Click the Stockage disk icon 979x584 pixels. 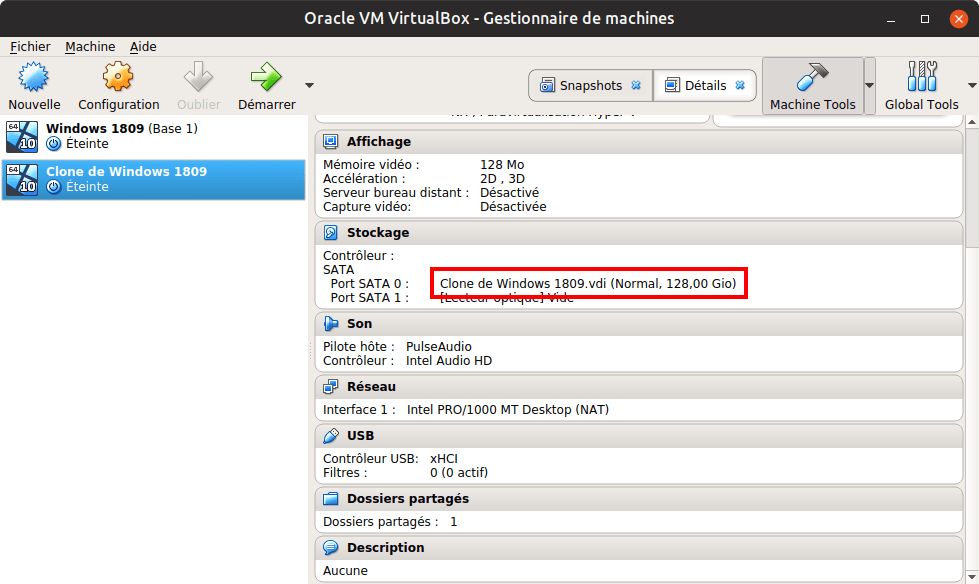click(330, 233)
